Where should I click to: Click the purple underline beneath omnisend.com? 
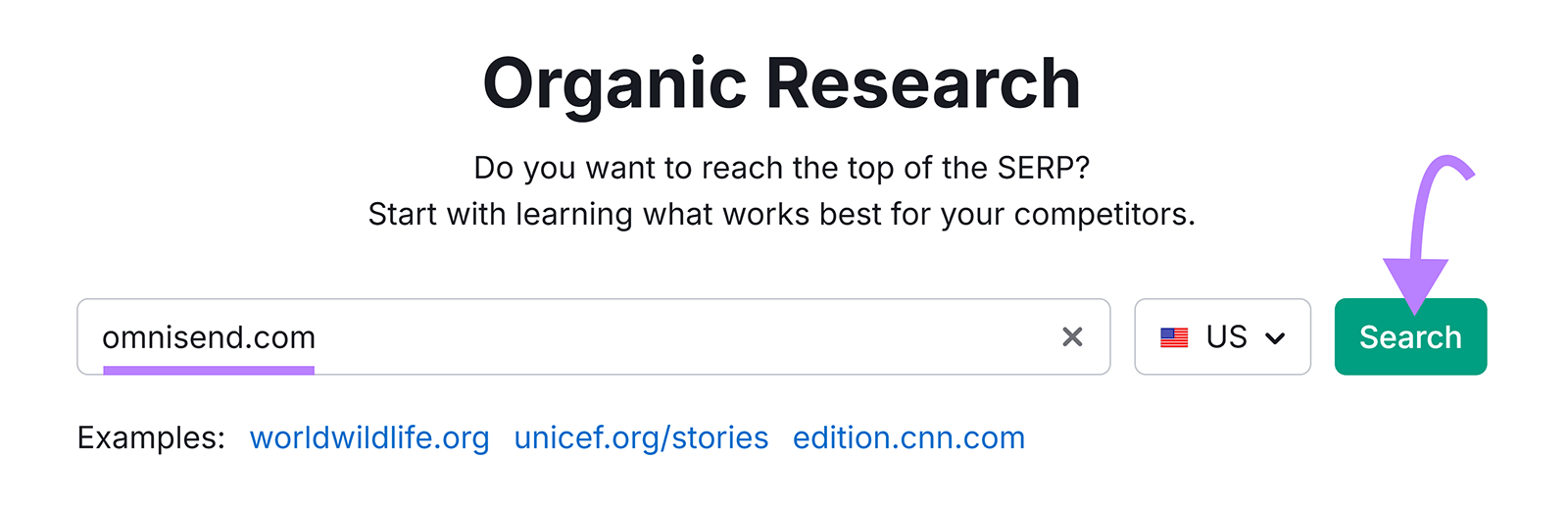(x=209, y=370)
